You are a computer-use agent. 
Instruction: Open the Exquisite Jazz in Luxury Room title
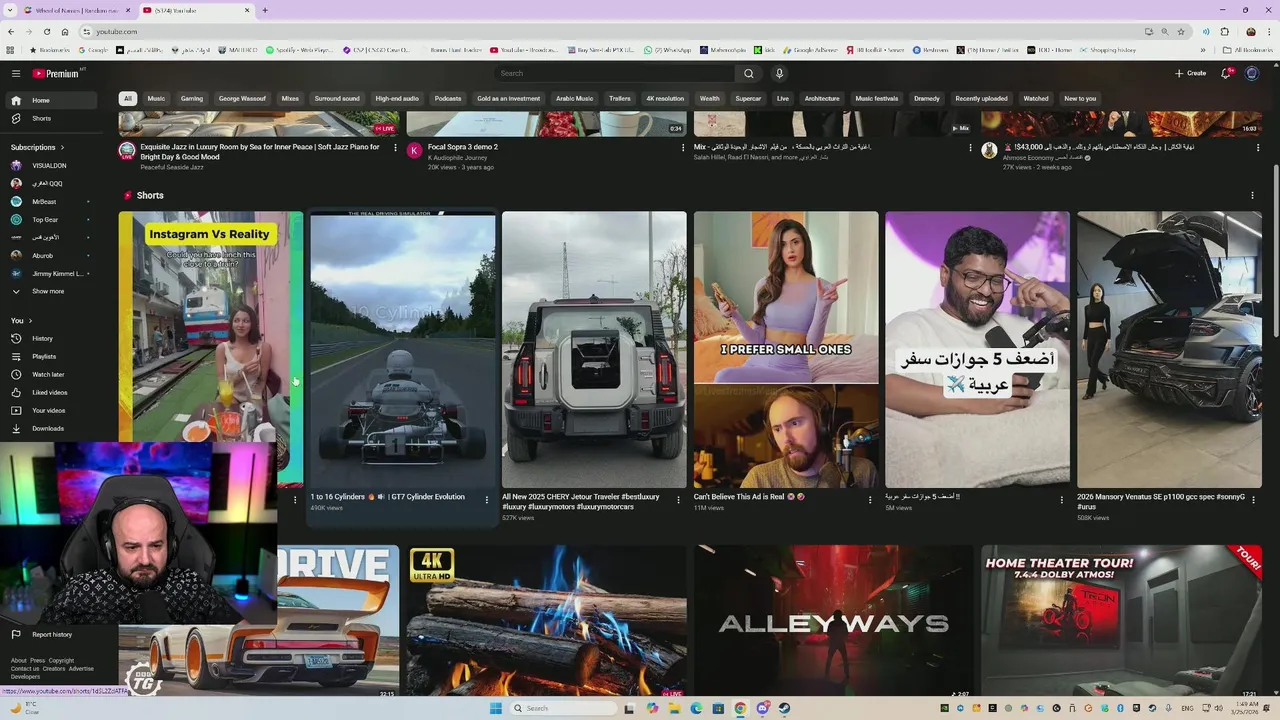(x=260, y=152)
